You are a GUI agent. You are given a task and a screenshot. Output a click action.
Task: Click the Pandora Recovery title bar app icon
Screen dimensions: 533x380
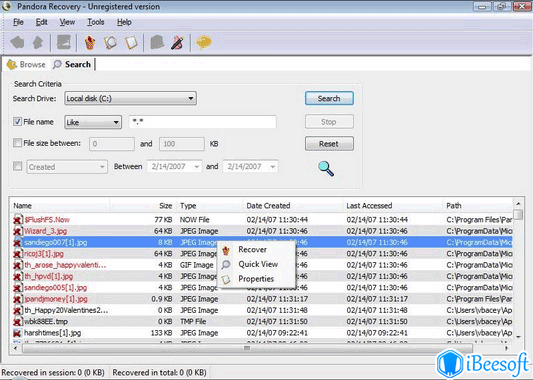(x=7, y=6)
